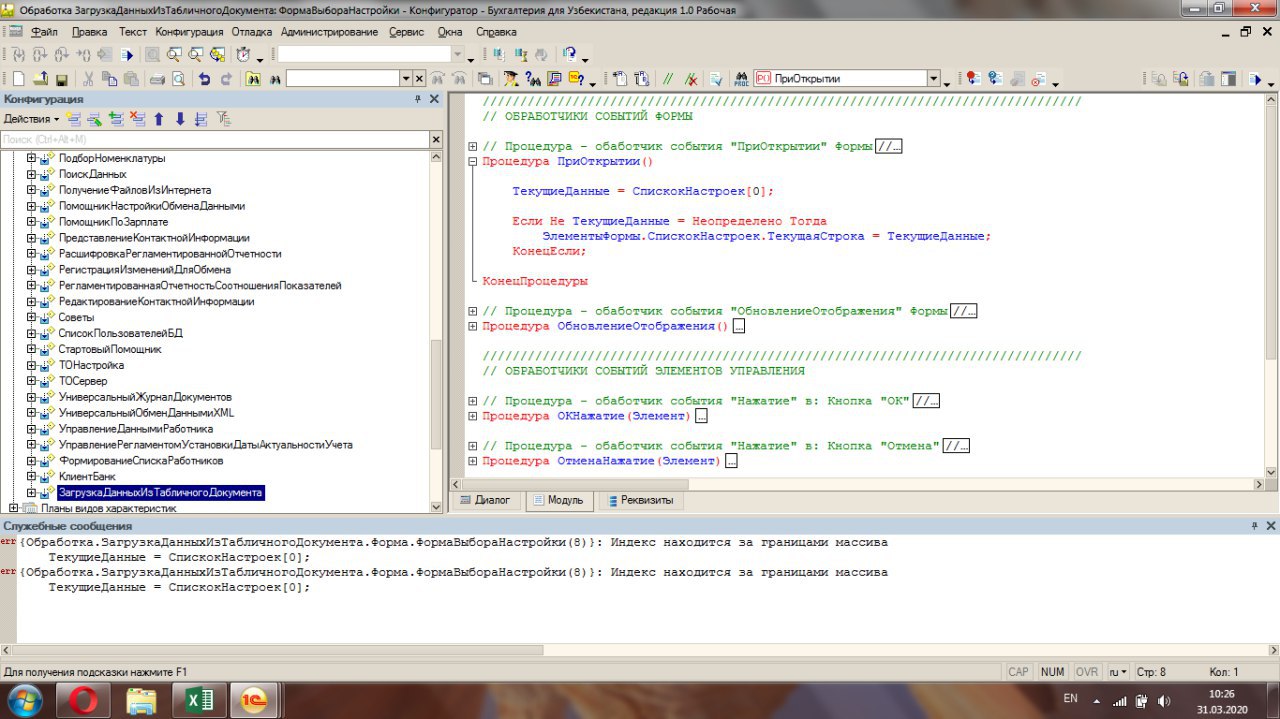The image size is (1280, 719).
Task: Click the stopwatch performance measurement icon
Action: tap(243, 54)
